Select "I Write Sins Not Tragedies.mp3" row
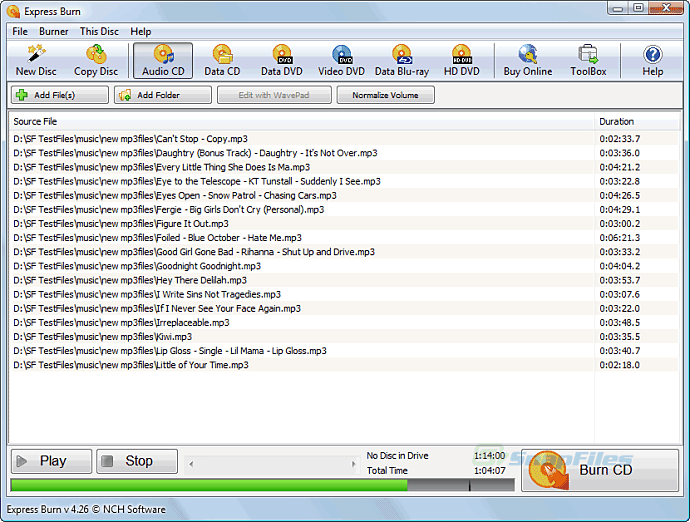The height and width of the screenshot is (522, 690). [344, 294]
